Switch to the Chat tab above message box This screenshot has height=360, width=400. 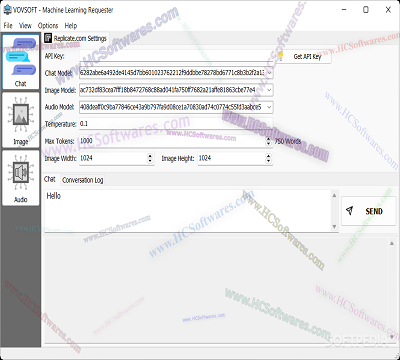[x=50, y=179]
